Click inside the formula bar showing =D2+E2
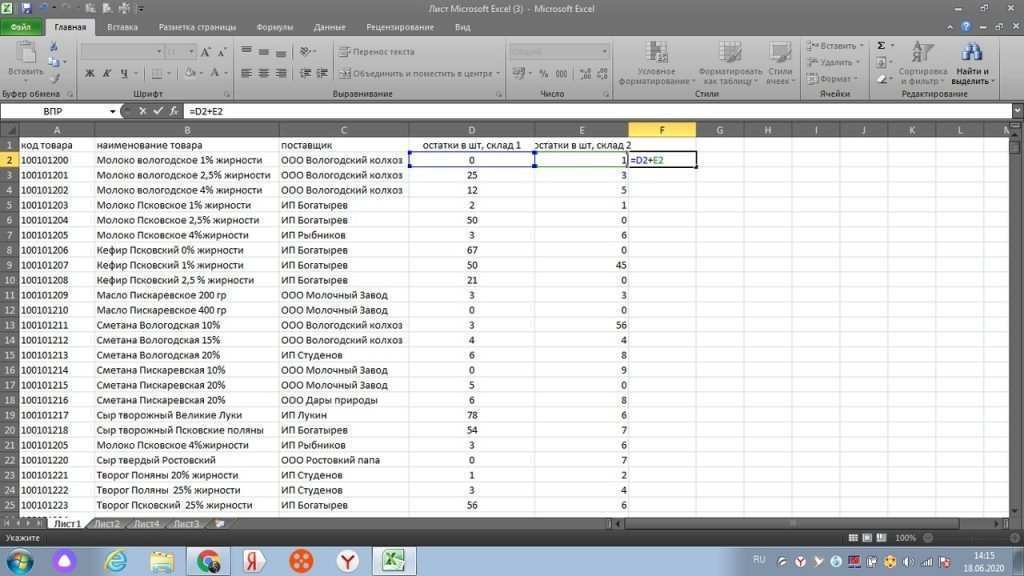1024x576 pixels. (300, 112)
